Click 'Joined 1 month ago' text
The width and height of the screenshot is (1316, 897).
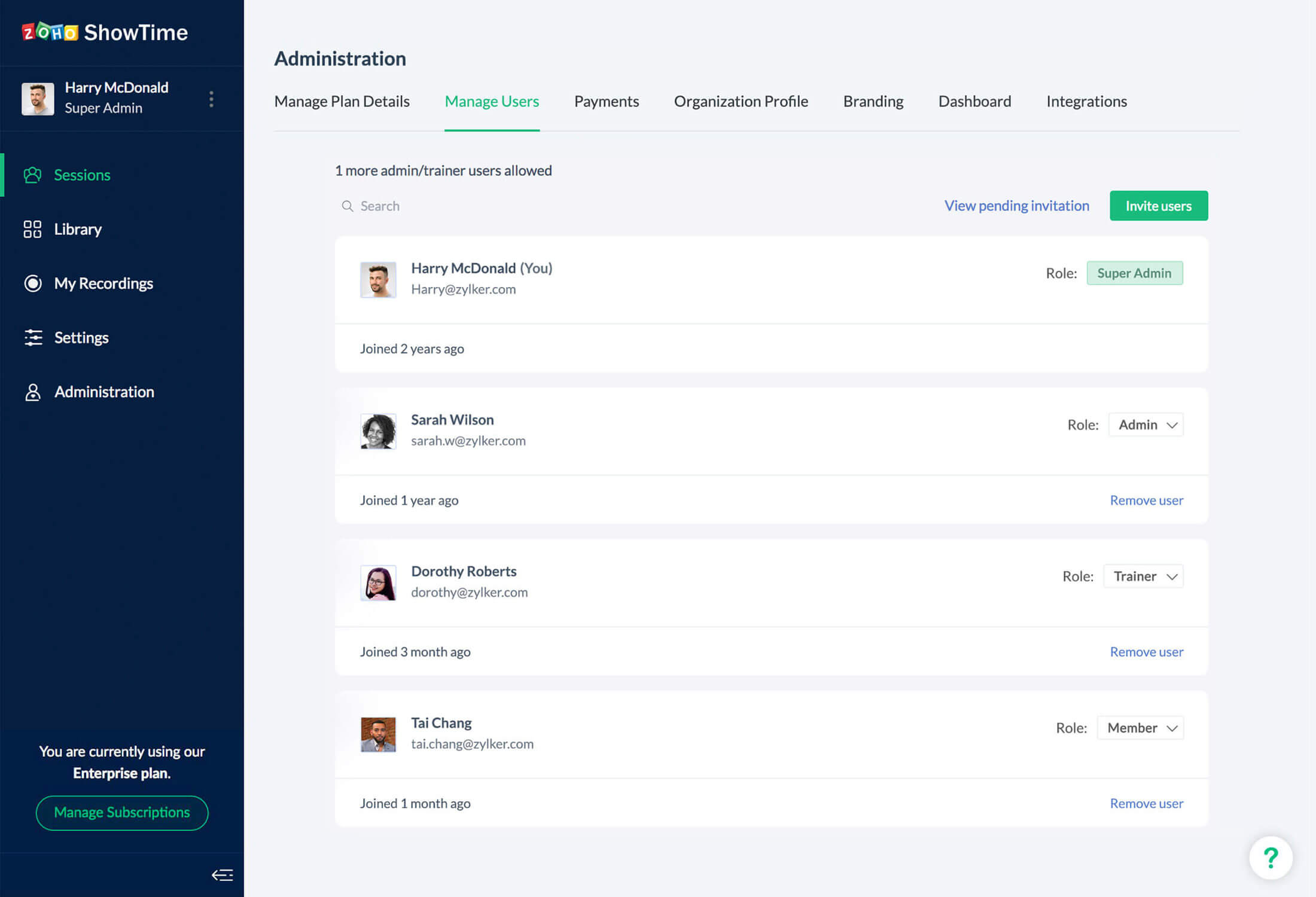[415, 803]
